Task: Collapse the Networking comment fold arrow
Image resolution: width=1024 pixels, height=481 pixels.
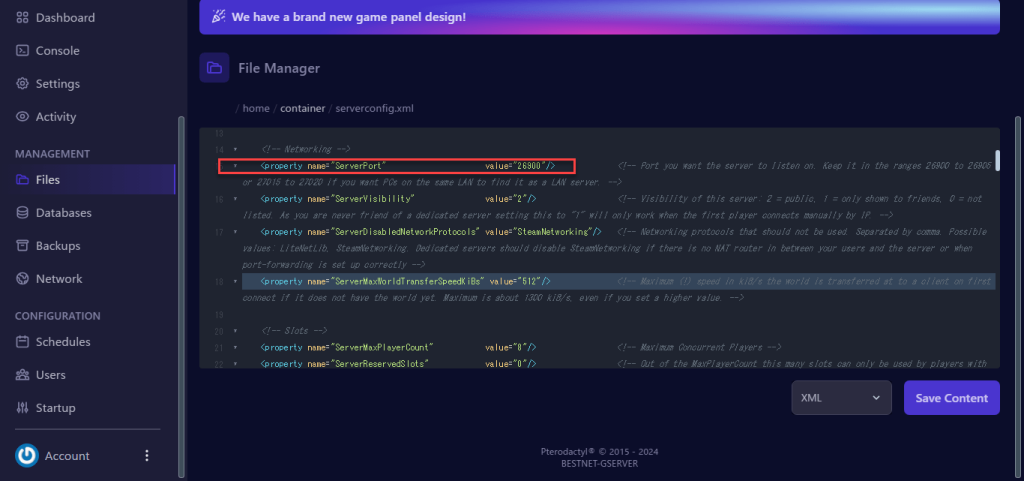Action: pos(235,149)
